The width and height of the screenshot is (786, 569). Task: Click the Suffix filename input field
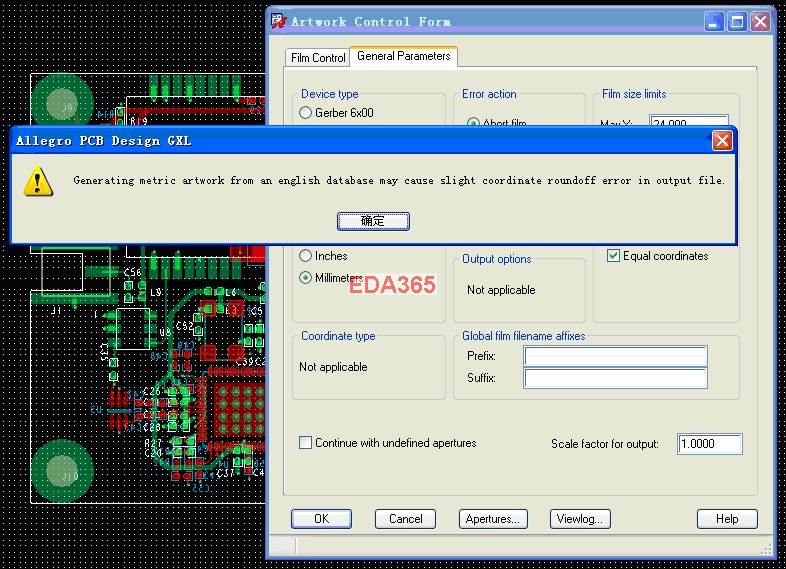(616, 378)
